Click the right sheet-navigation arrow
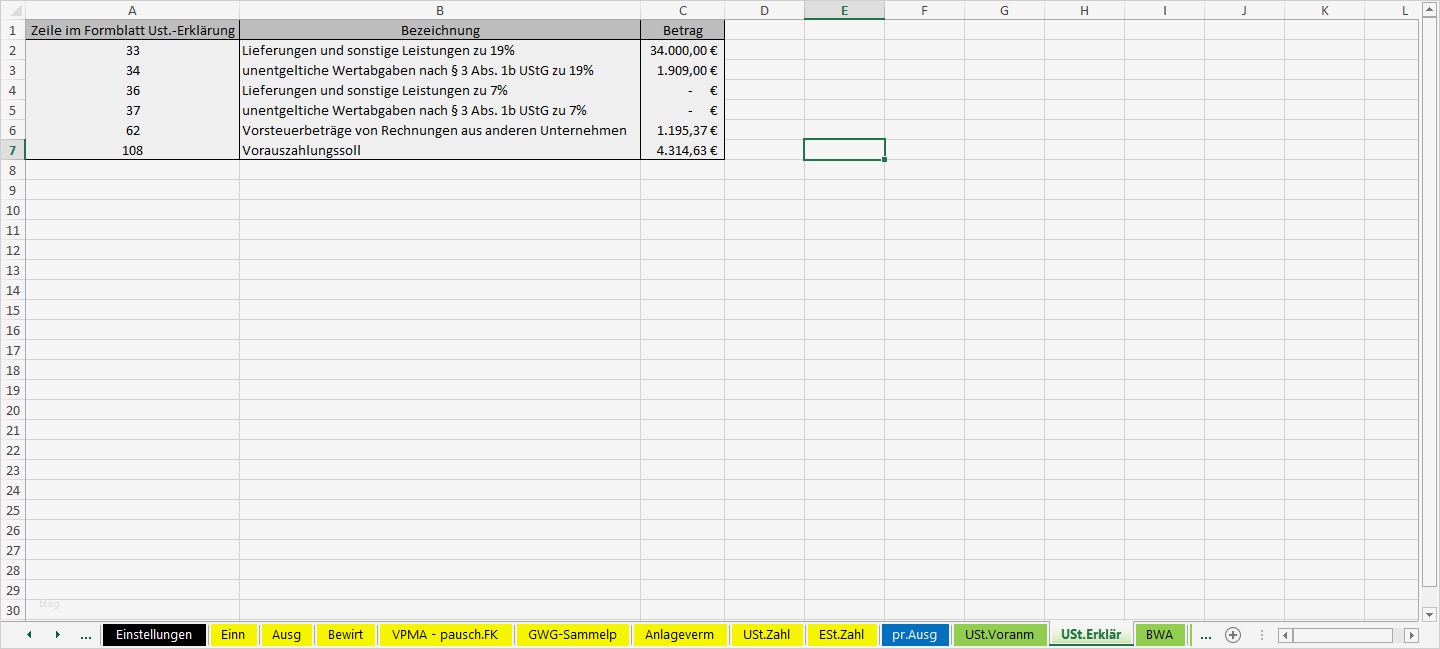This screenshot has width=1440, height=649. pyautogui.click(x=56, y=634)
